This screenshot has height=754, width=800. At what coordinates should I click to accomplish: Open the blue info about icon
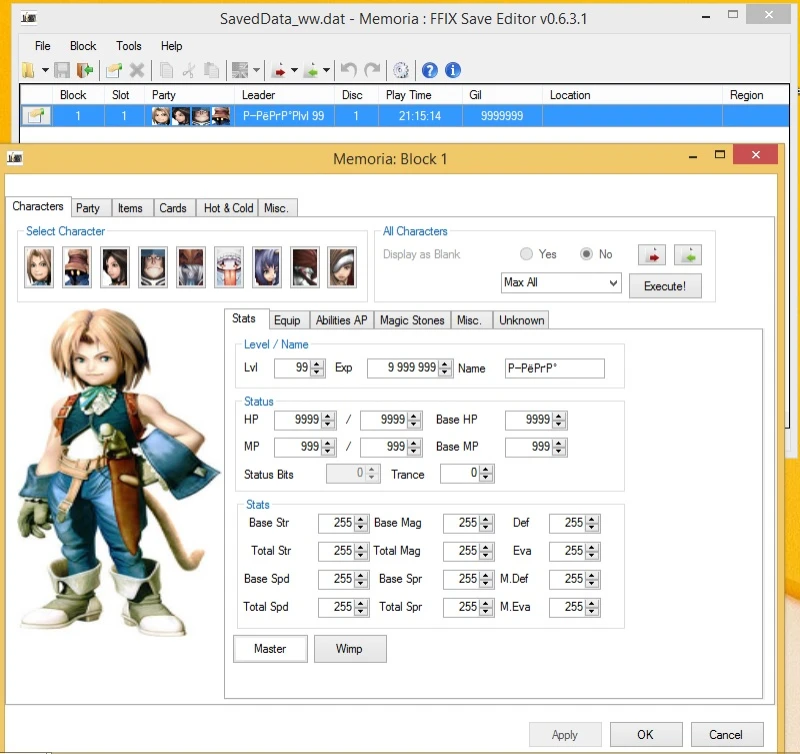[453, 70]
